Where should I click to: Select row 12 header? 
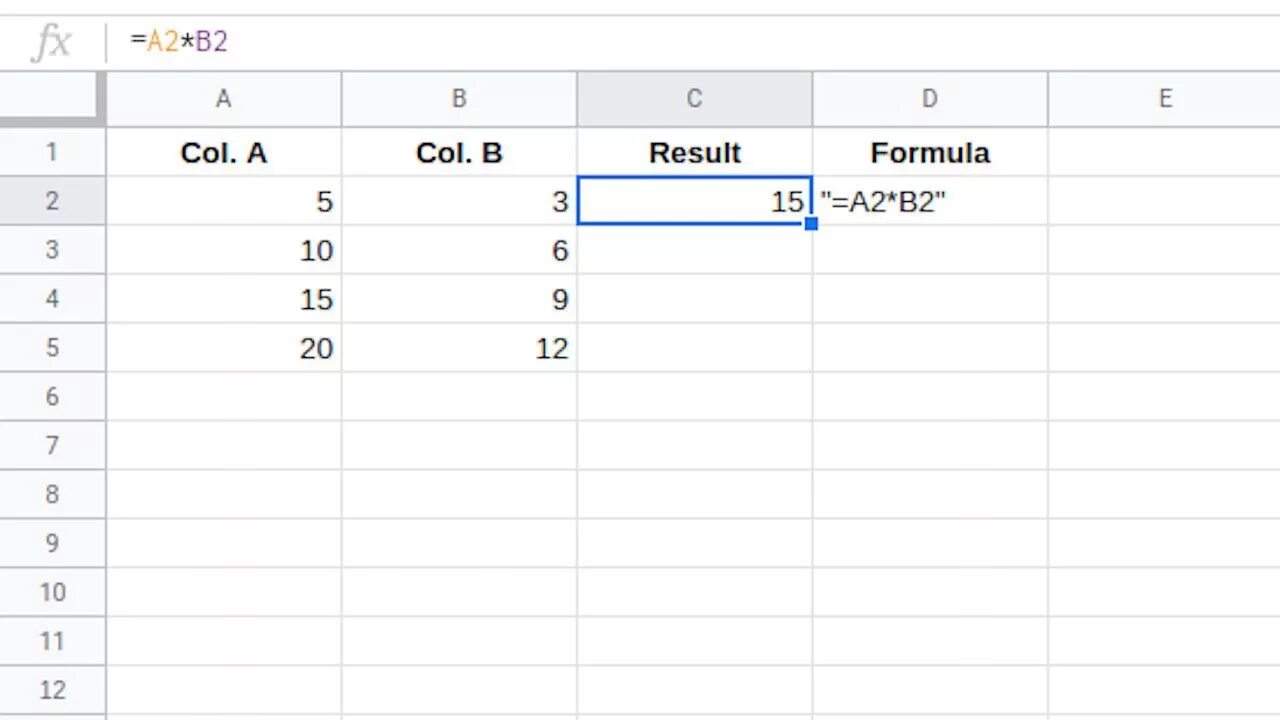point(52,690)
